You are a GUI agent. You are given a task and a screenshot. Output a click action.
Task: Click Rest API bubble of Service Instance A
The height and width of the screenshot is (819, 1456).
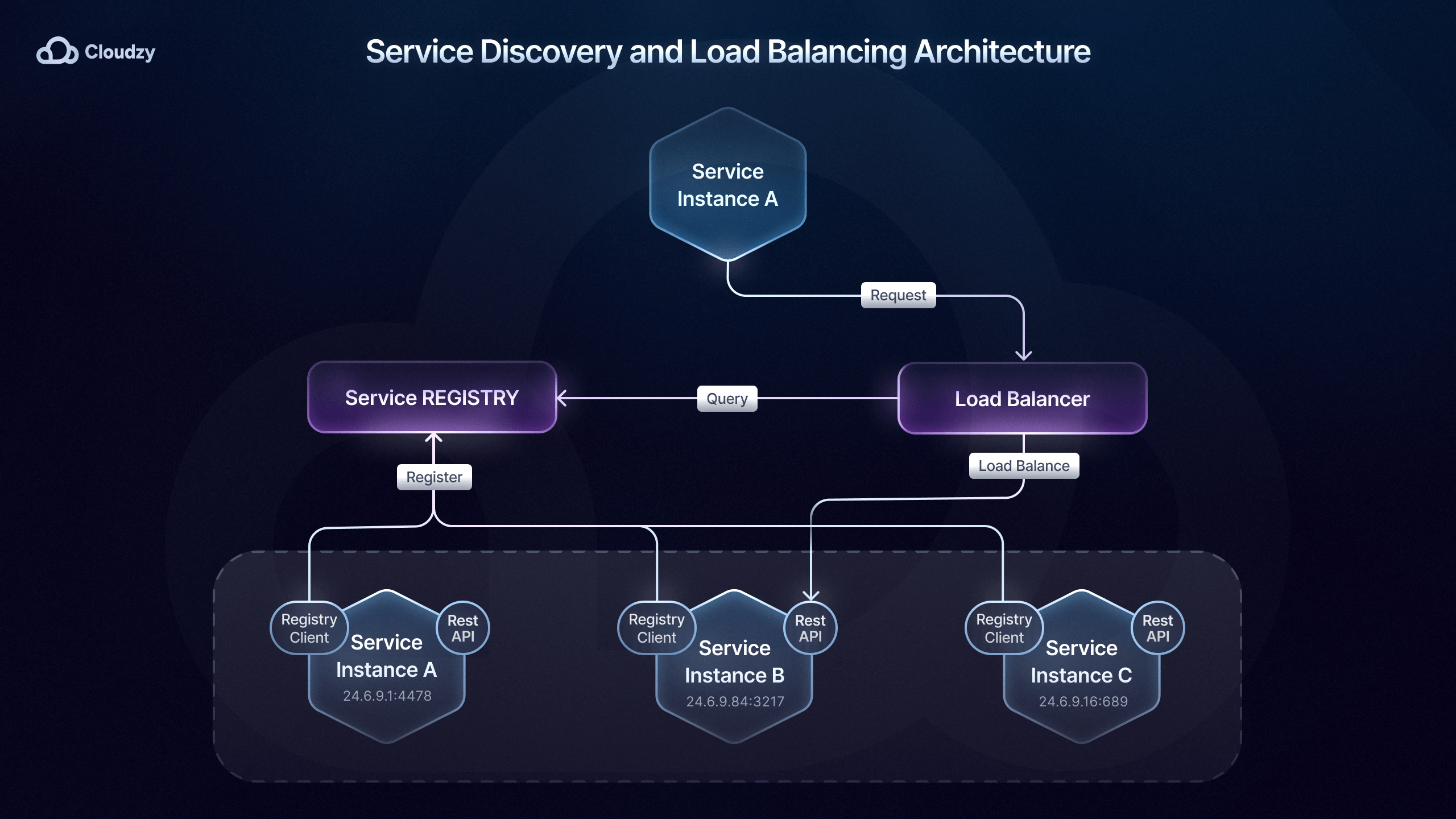coord(463,628)
